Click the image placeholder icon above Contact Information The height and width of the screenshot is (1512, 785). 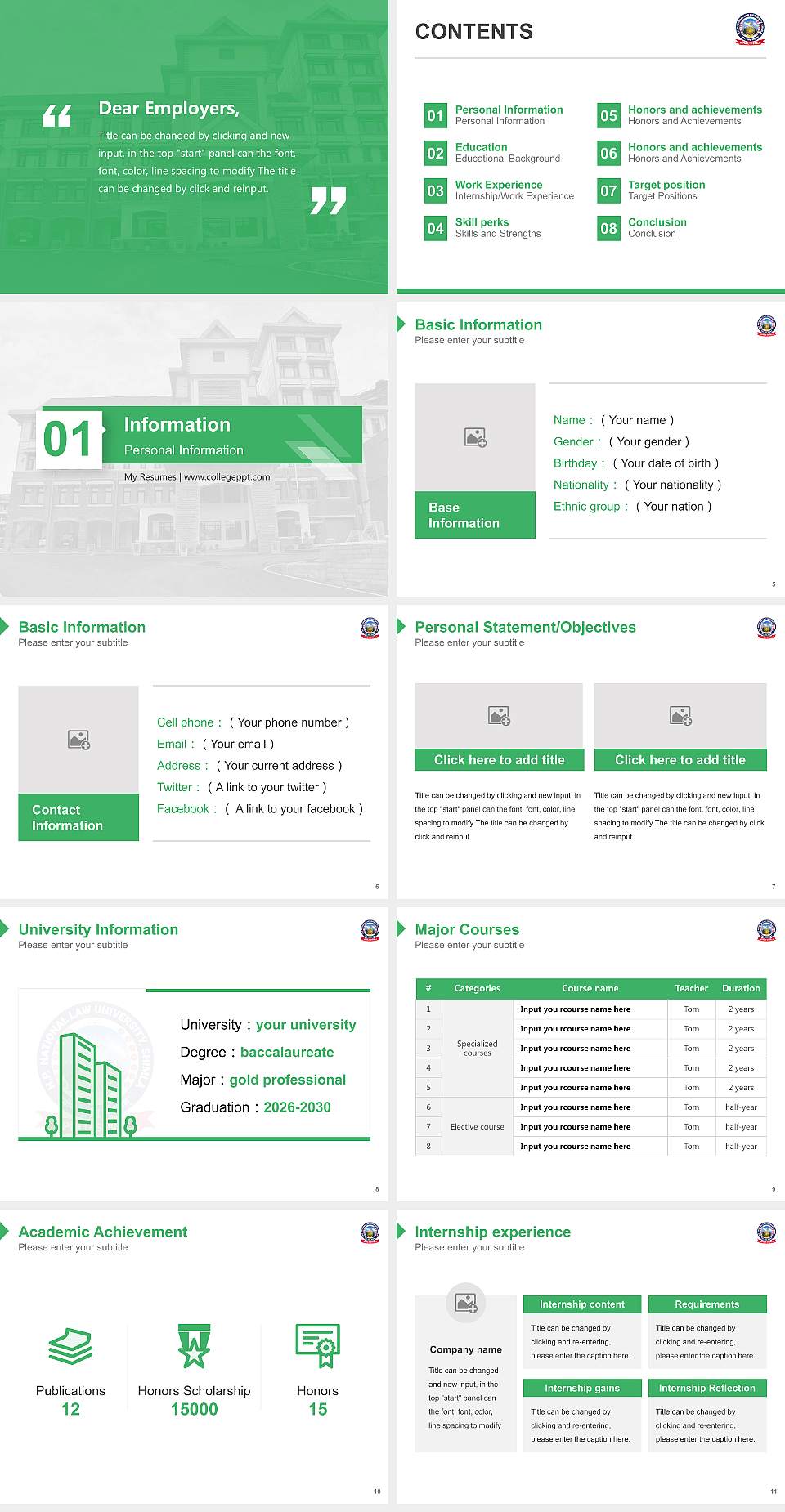pos(78,740)
